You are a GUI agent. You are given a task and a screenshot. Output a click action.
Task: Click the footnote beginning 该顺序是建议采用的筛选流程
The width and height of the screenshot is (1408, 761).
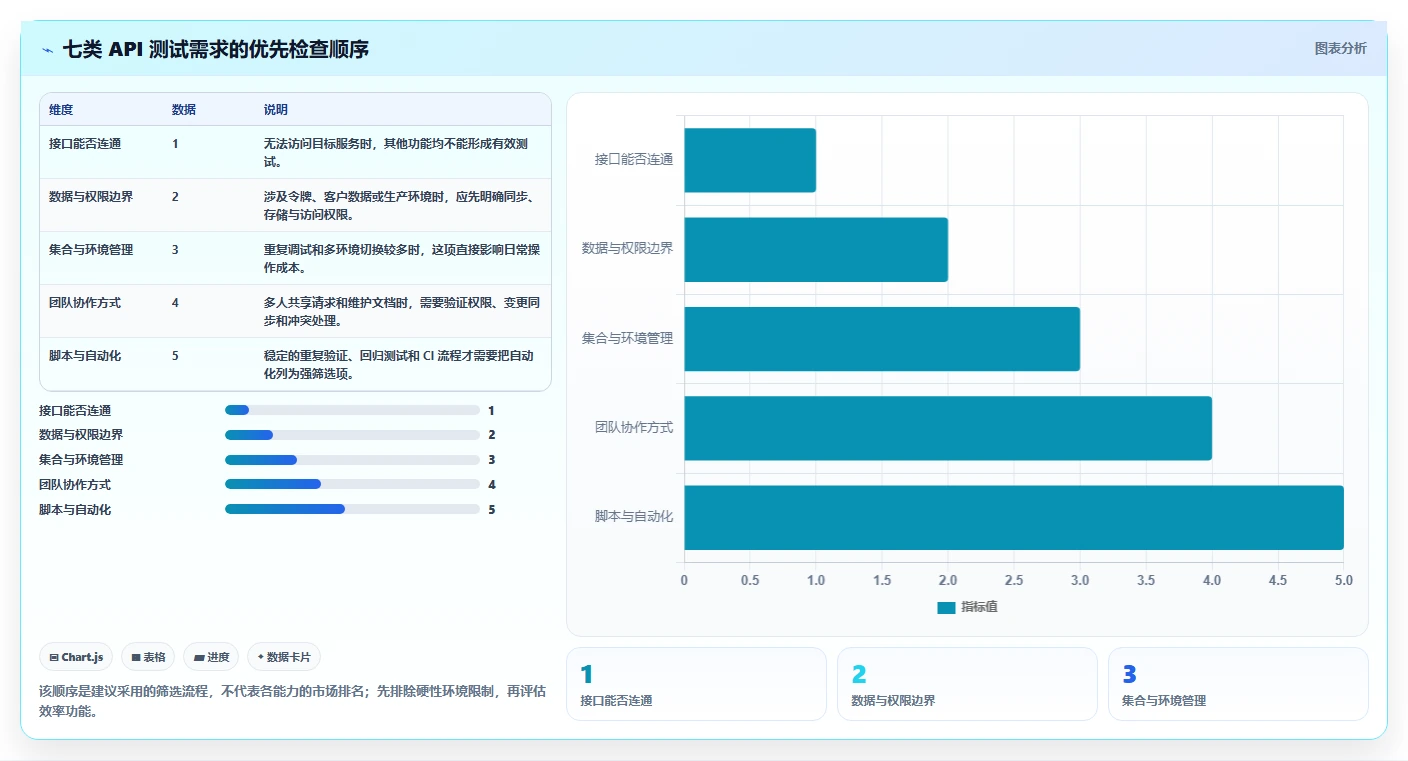[x=293, y=701]
